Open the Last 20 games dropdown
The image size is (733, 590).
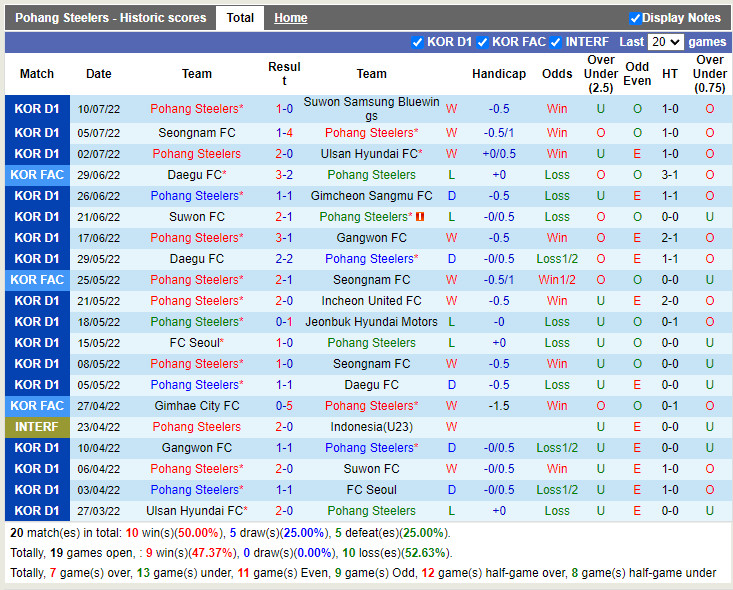[x=665, y=42]
